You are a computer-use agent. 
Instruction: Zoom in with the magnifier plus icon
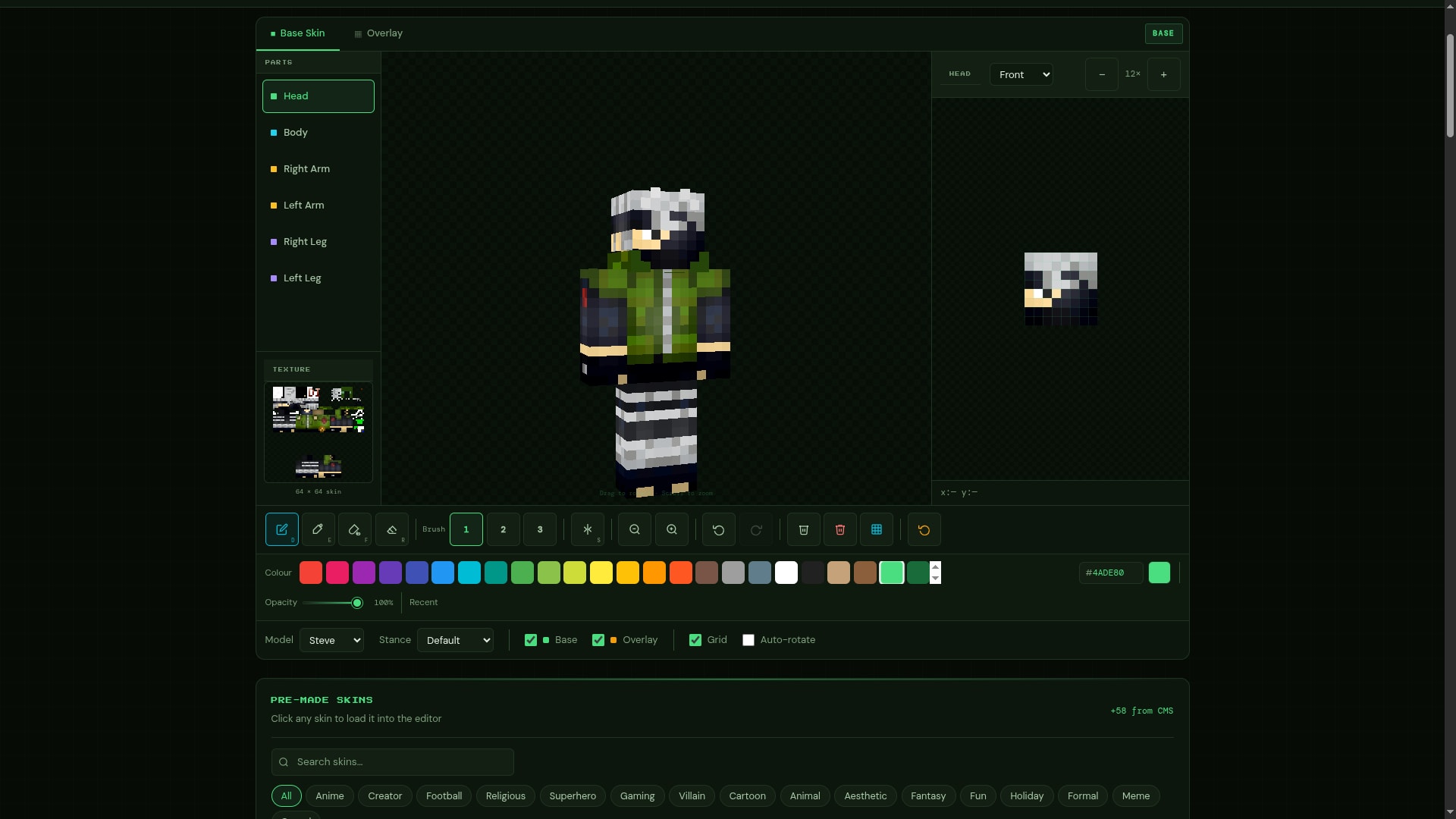[x=672, y=529]
